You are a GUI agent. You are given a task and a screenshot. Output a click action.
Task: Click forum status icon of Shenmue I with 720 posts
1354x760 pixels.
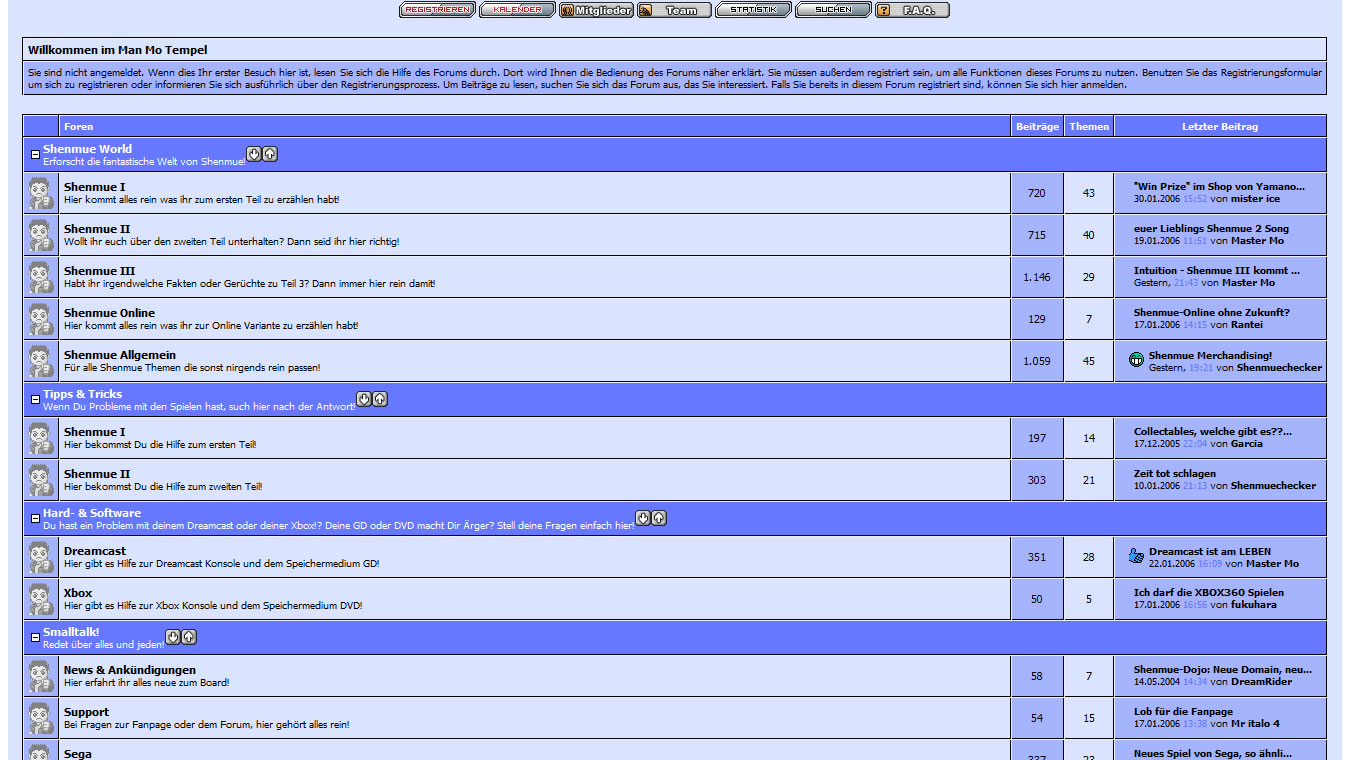pos(40,193)
